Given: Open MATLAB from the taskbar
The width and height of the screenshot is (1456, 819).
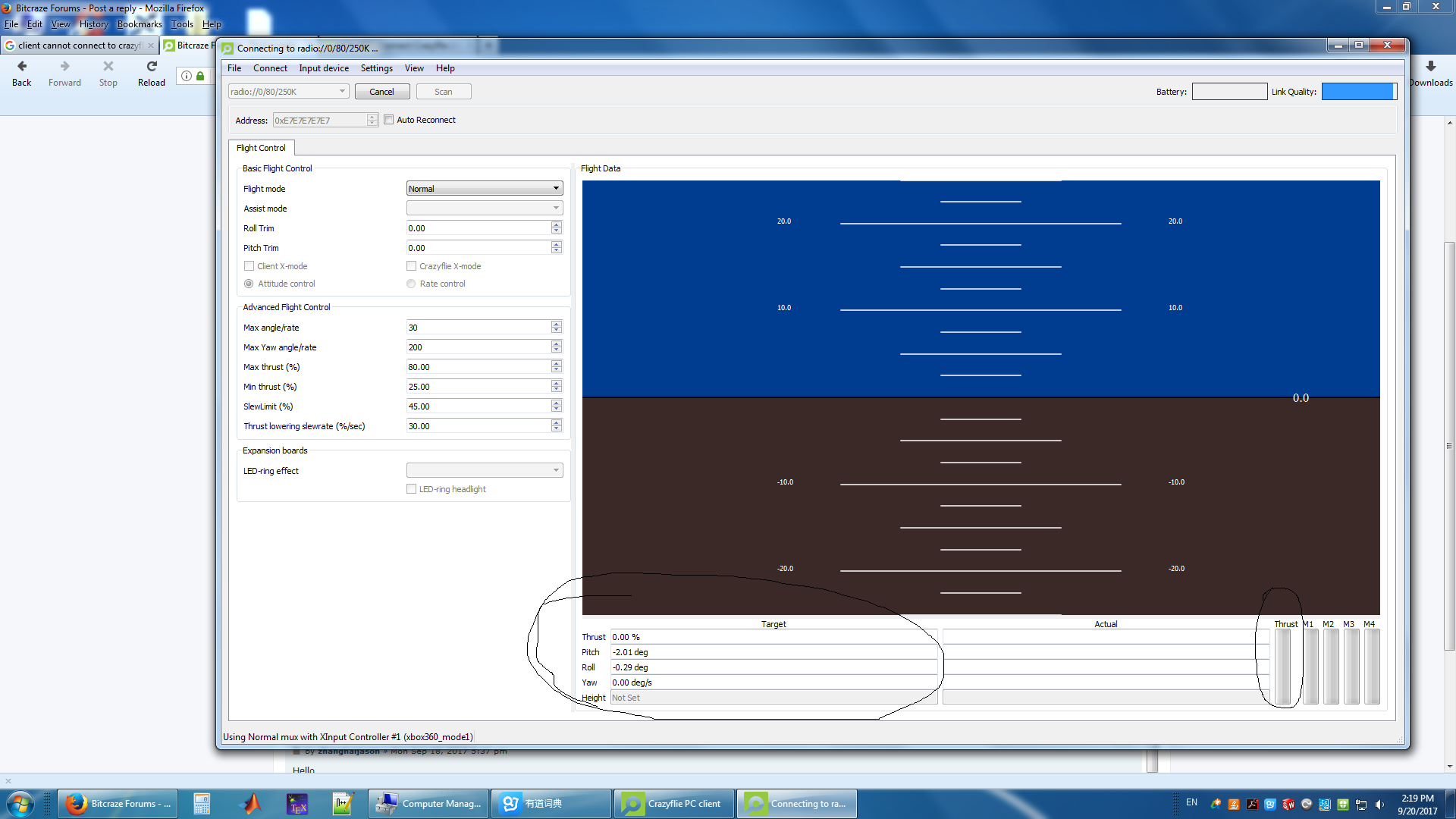Looking at the screenshot, I should [x=251, y=803].
